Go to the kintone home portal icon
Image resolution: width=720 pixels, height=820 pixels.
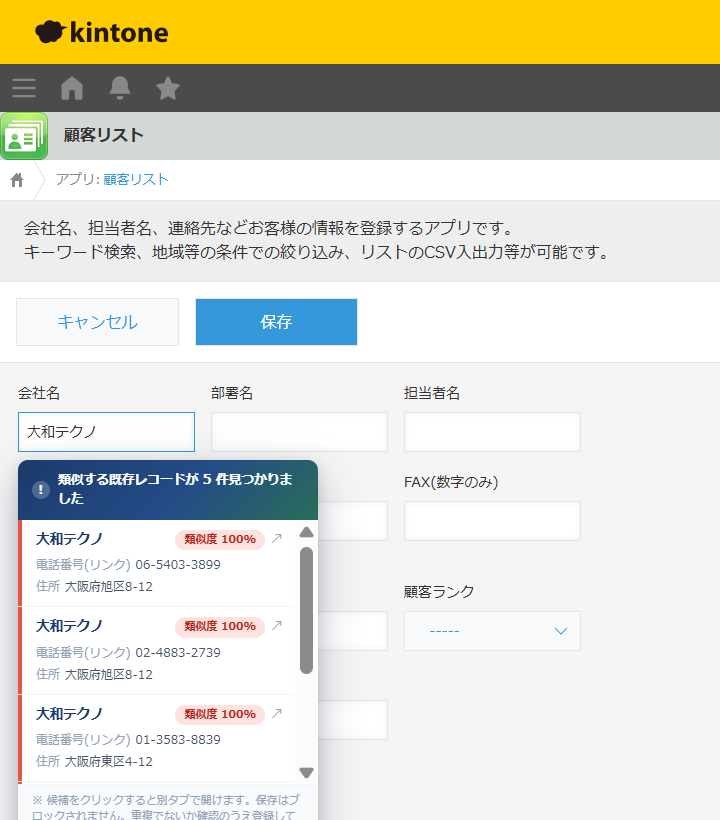tap(72, 88)
